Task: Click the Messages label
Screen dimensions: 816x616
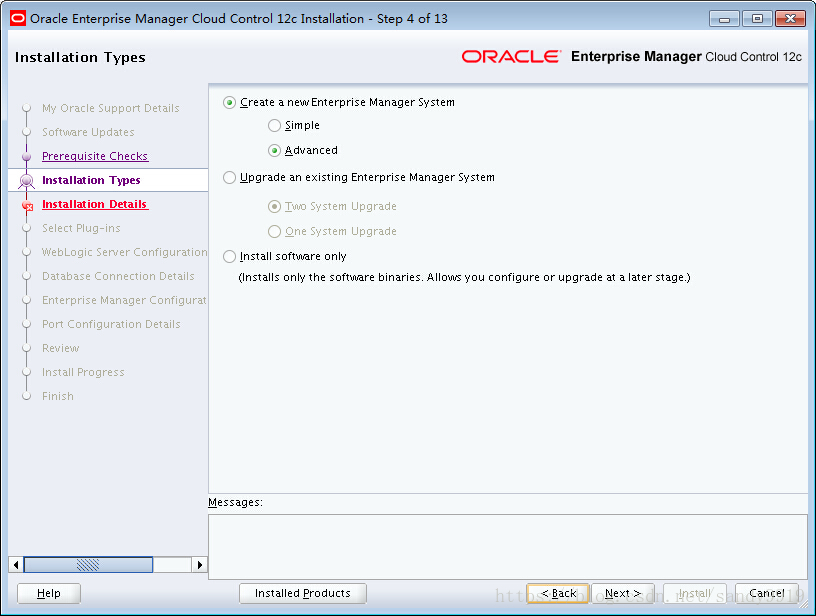Action: pos(235,503)
